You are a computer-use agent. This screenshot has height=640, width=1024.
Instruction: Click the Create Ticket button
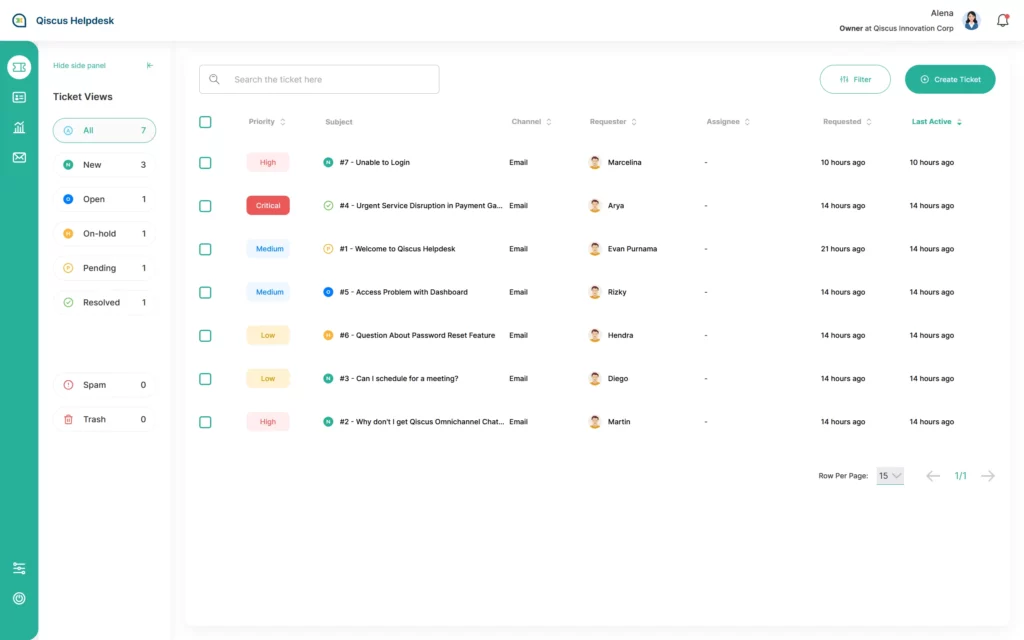(949, 79)
